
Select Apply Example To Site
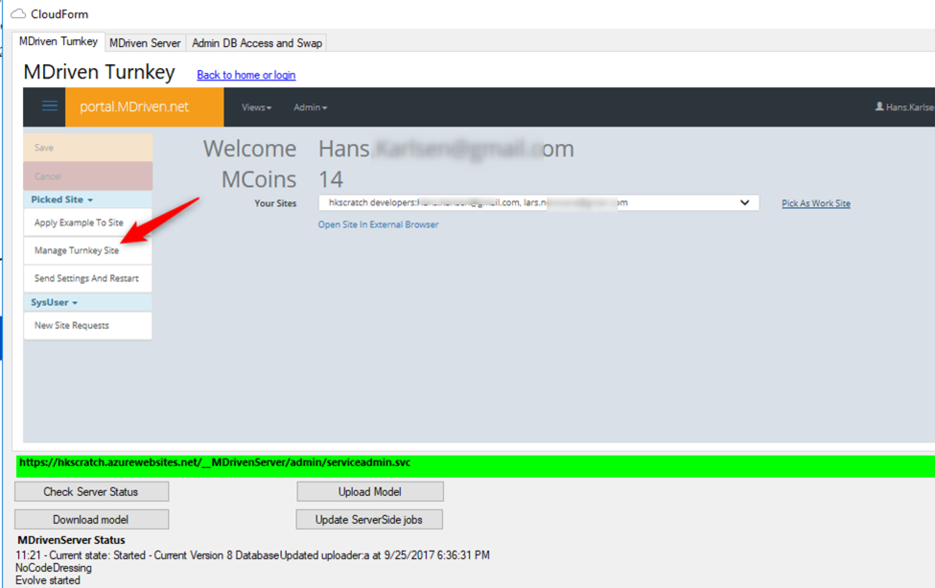click(88, 222)
